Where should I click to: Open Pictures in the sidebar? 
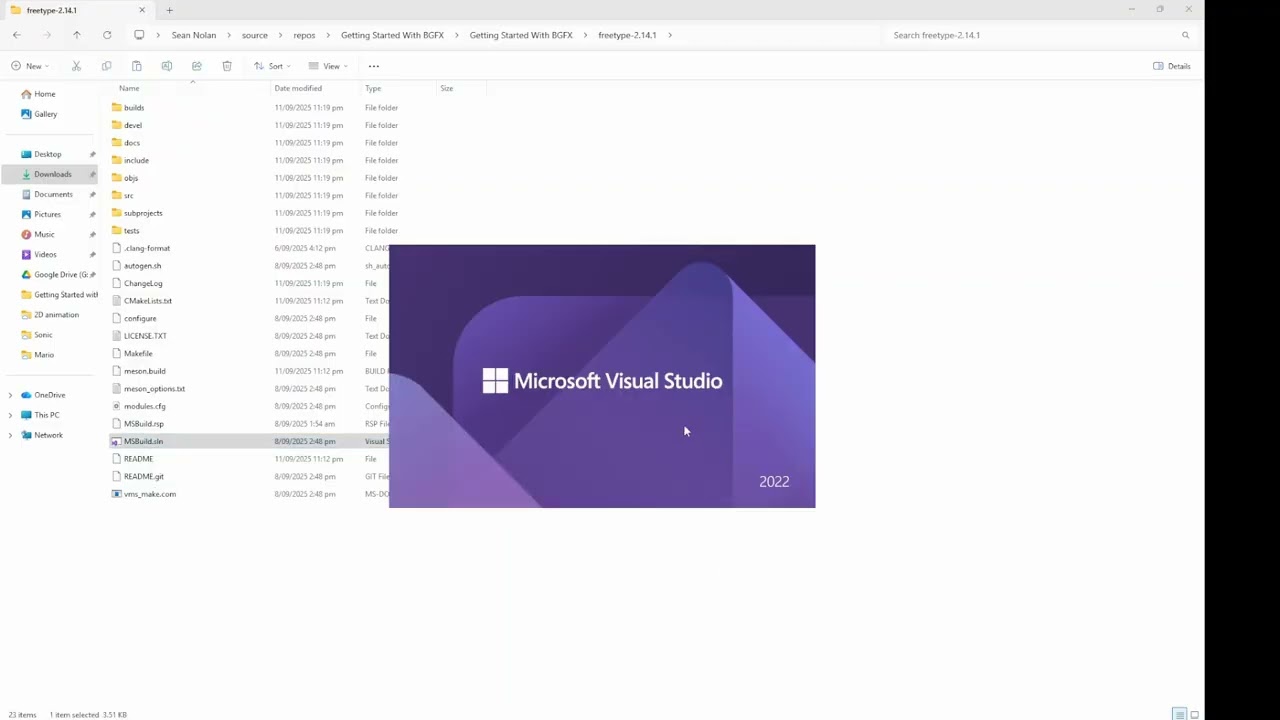(49, 214)
